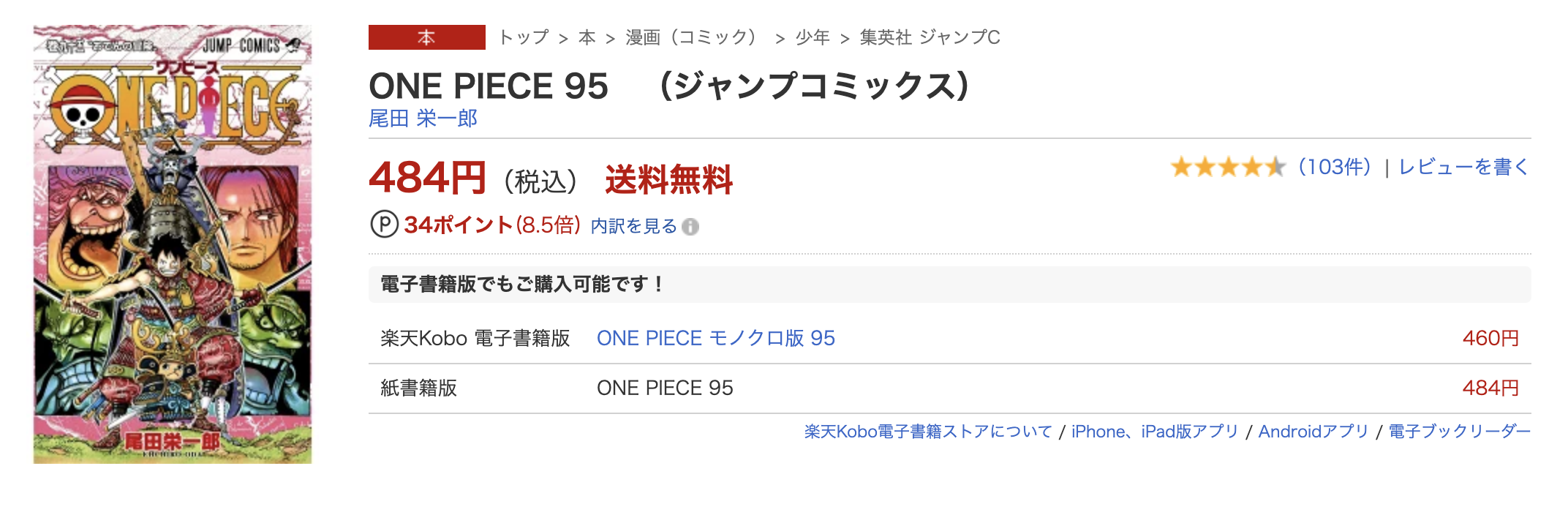The height and width of the screenshot is (515, 1568).
Task: Click the red 本 category badge
Action: 426,37
